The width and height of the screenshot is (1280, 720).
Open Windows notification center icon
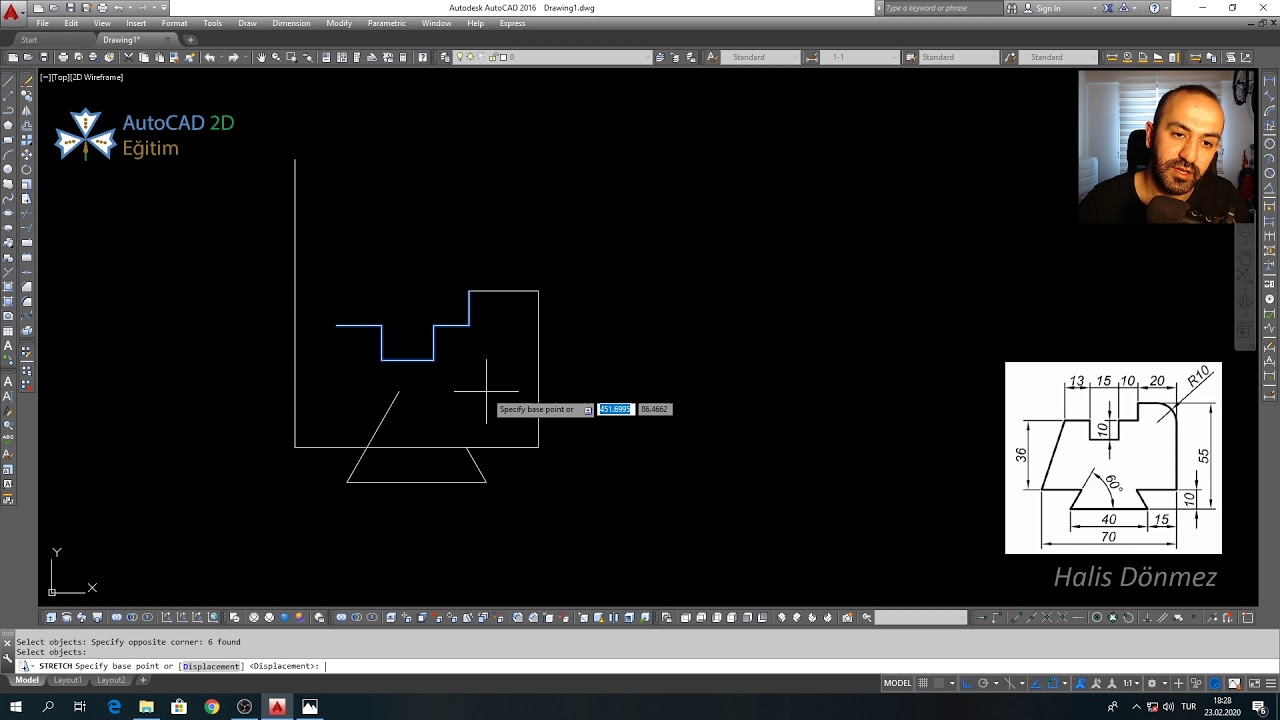tap(1260, 707)
